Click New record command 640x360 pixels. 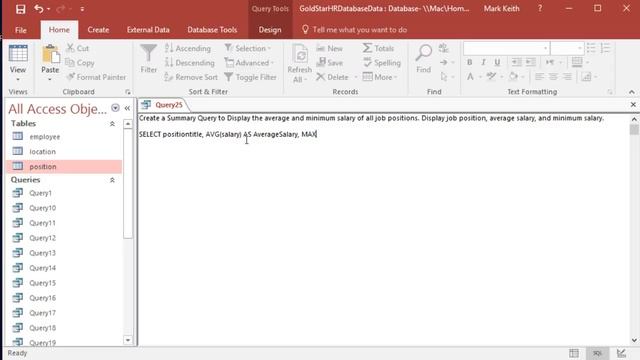click(330, 48)
